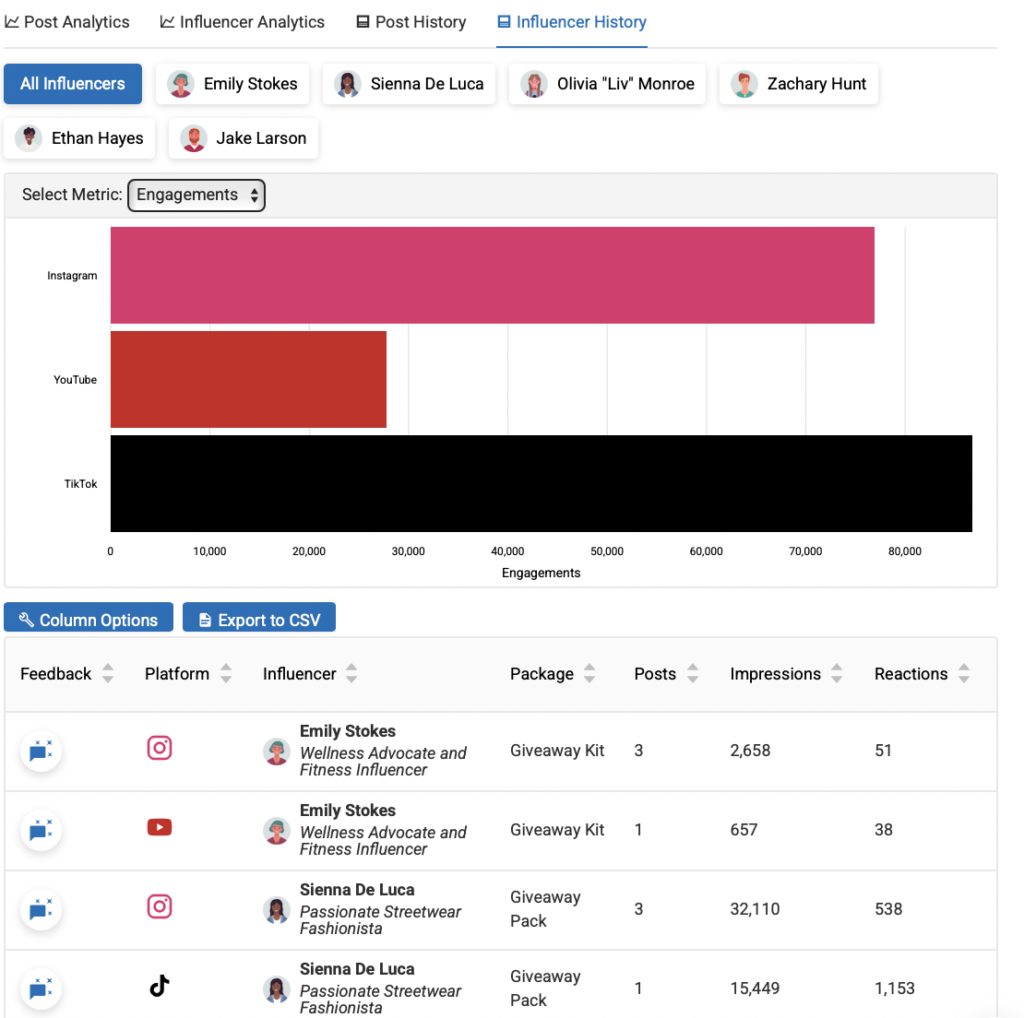Select the TikTok icon in Sienna De Luca's row
The image size is (1024, 1018).
pos(158,986)
